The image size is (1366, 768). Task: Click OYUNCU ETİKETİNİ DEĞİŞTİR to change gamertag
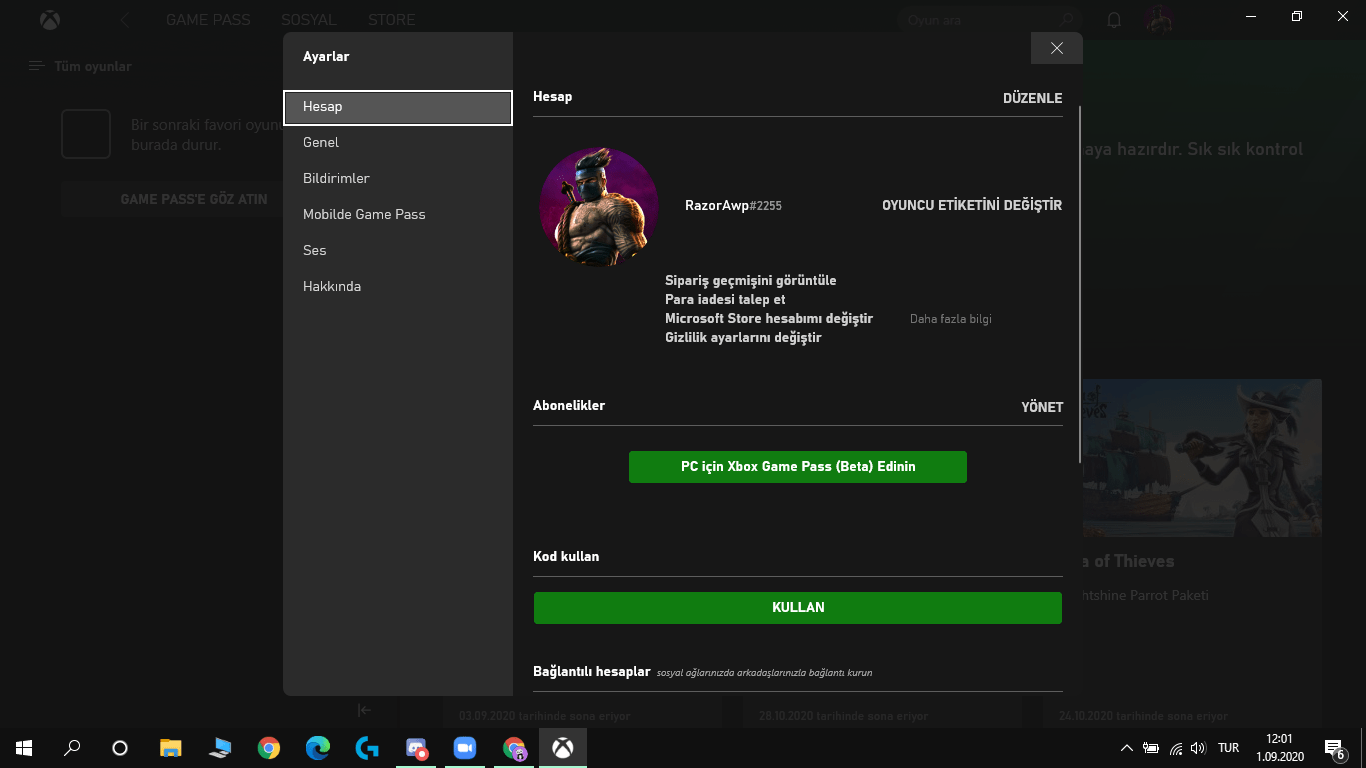click(972, 205)
